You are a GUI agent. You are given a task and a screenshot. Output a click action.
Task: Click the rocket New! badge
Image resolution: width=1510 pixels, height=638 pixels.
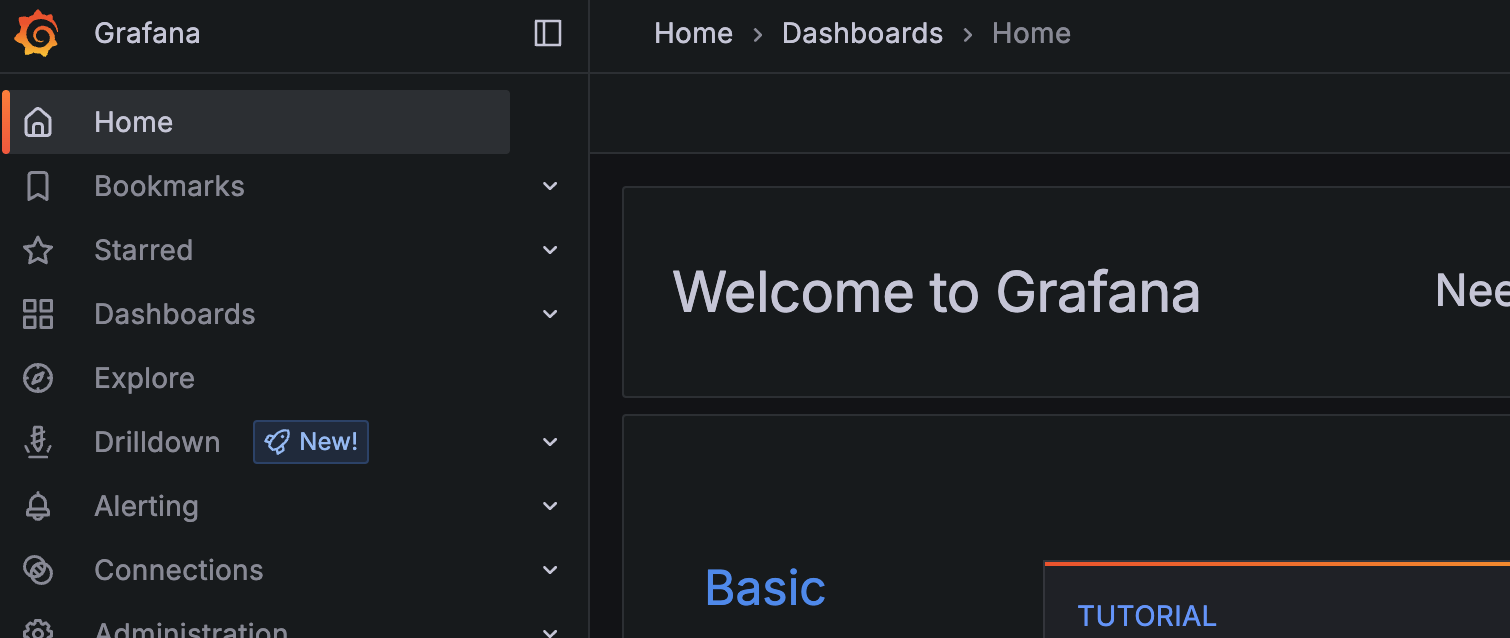tap(311, 442)
